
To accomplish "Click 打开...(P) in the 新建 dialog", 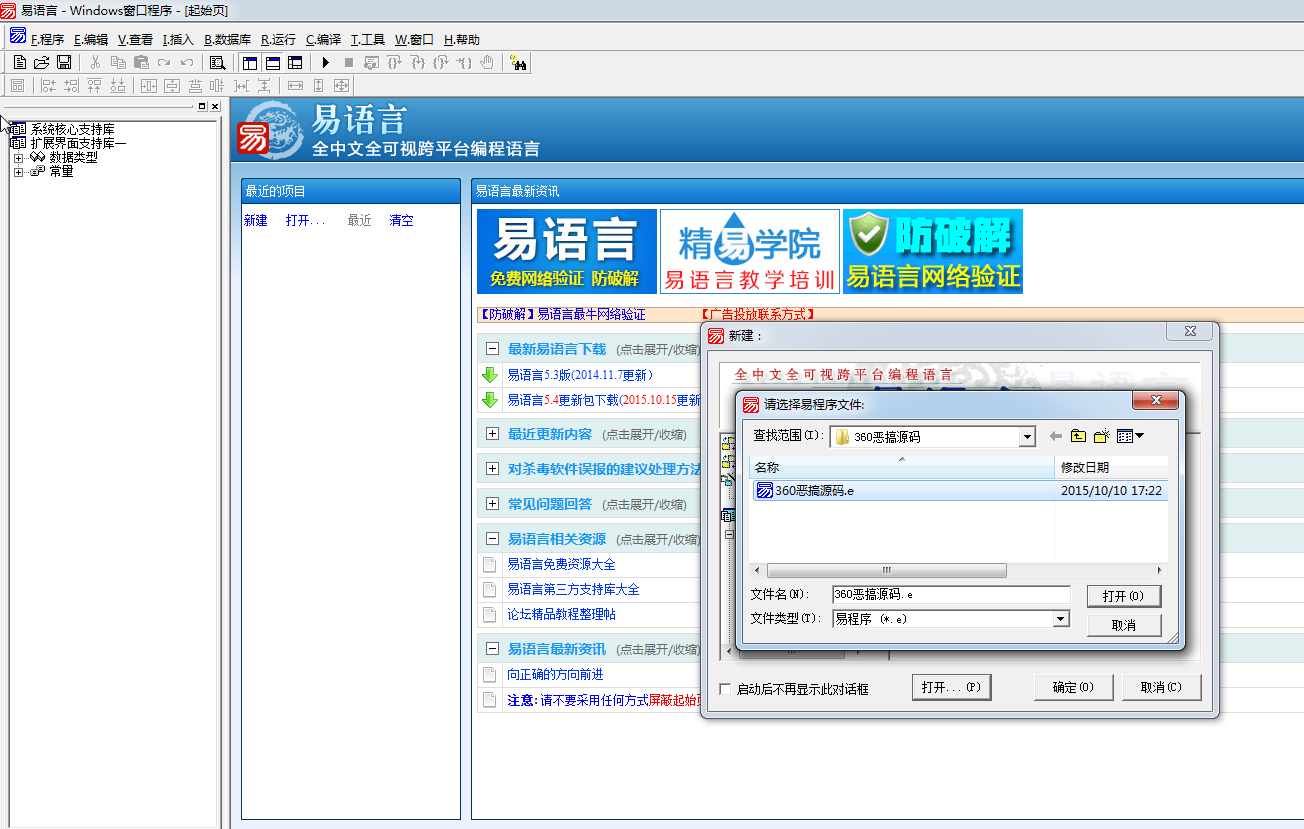I will 951,688.
